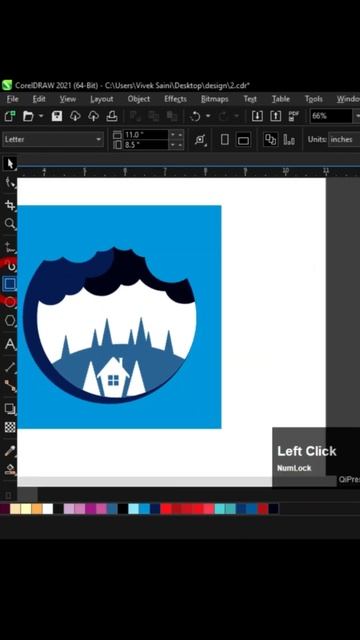Select the Crop tool
Image resolution: width=360 pixels, height=640 pixels.
[x=10, y=205]
